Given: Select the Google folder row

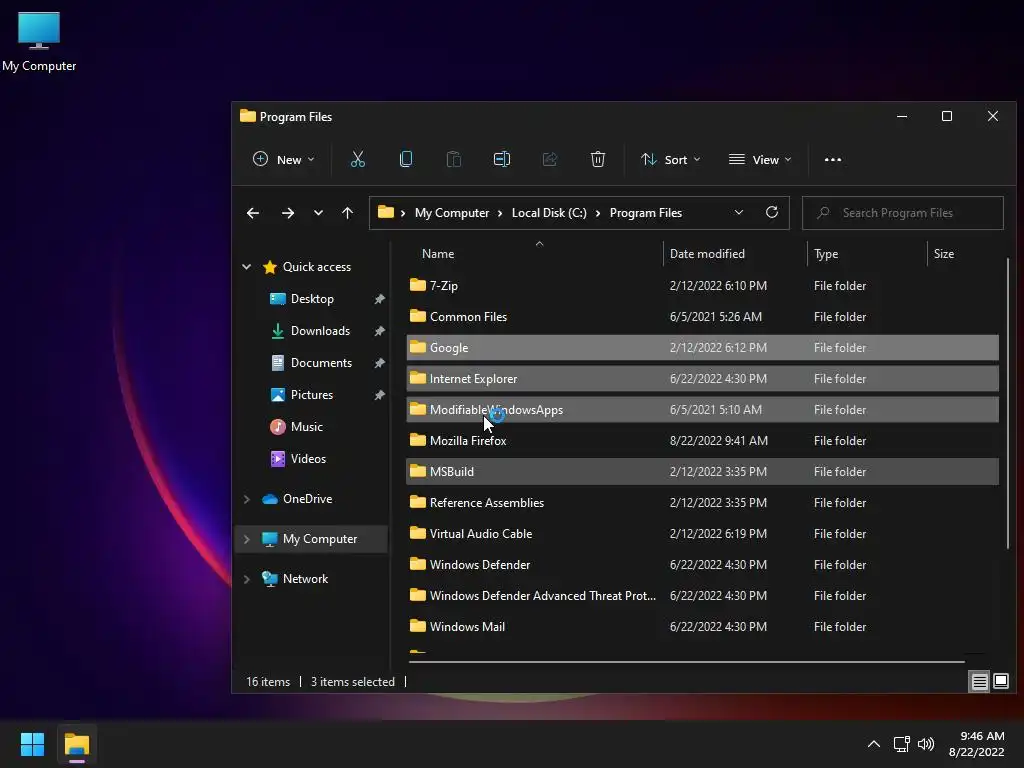Looking at the screenshot, I should tap(703, 347).
